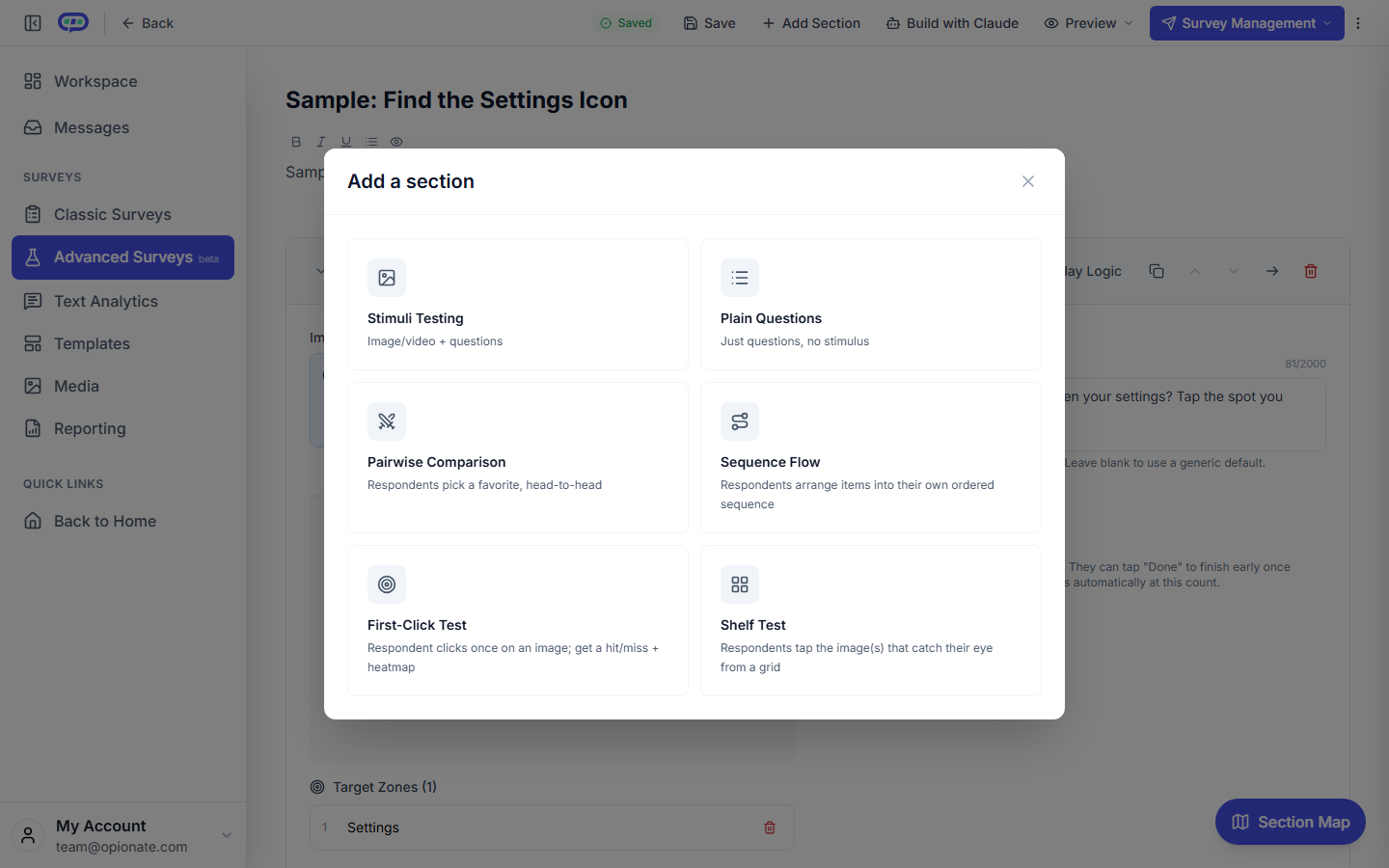This screenshot has width=1389, height=868.
Task: Click Back to Home link
Action: click(123, 521)
